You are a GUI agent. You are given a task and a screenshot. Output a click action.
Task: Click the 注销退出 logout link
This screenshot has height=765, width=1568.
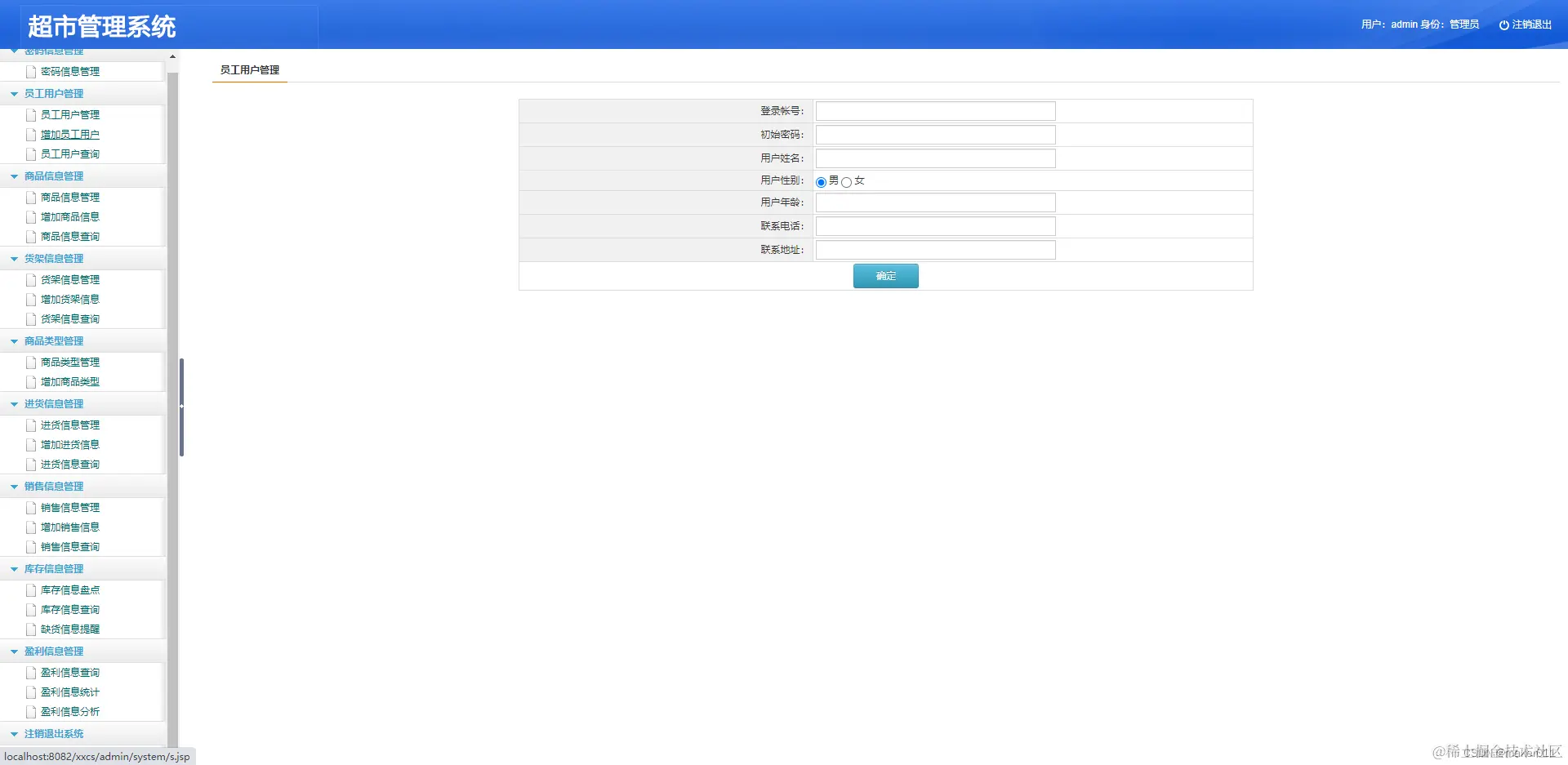tap(1532, 24)
